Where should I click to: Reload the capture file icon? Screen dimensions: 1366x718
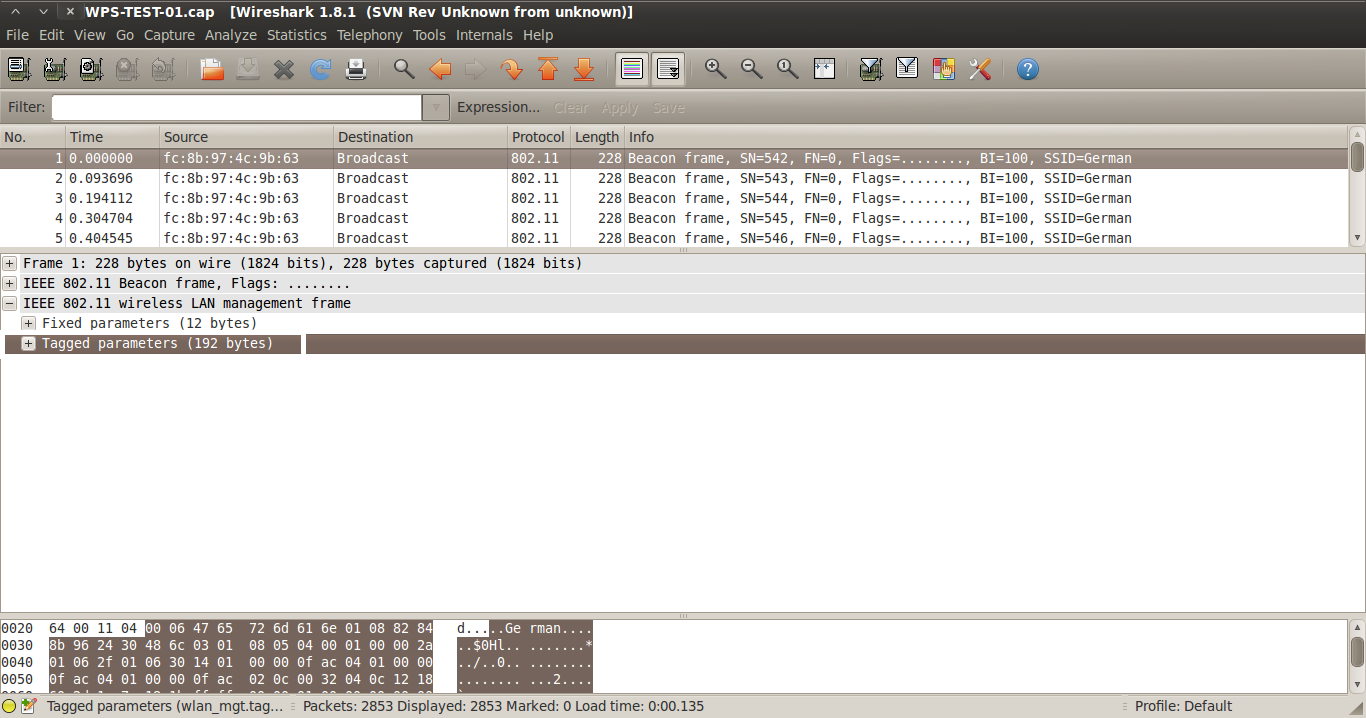coord(320,69)
